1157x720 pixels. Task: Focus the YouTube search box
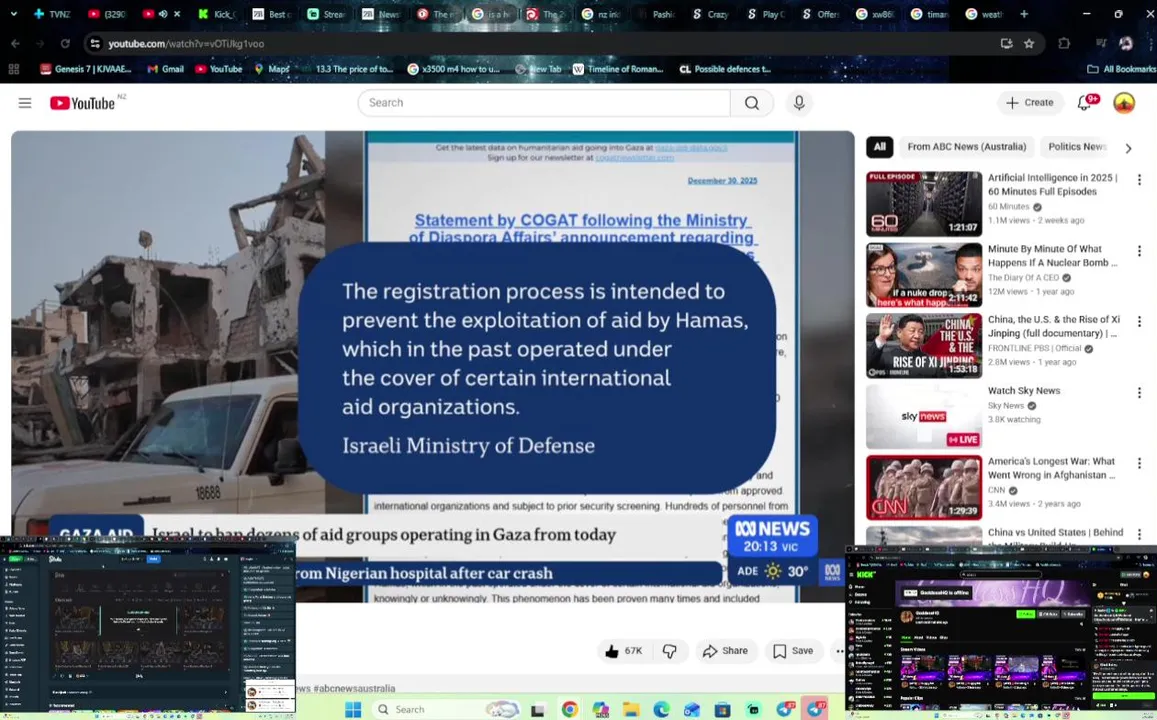545,103
